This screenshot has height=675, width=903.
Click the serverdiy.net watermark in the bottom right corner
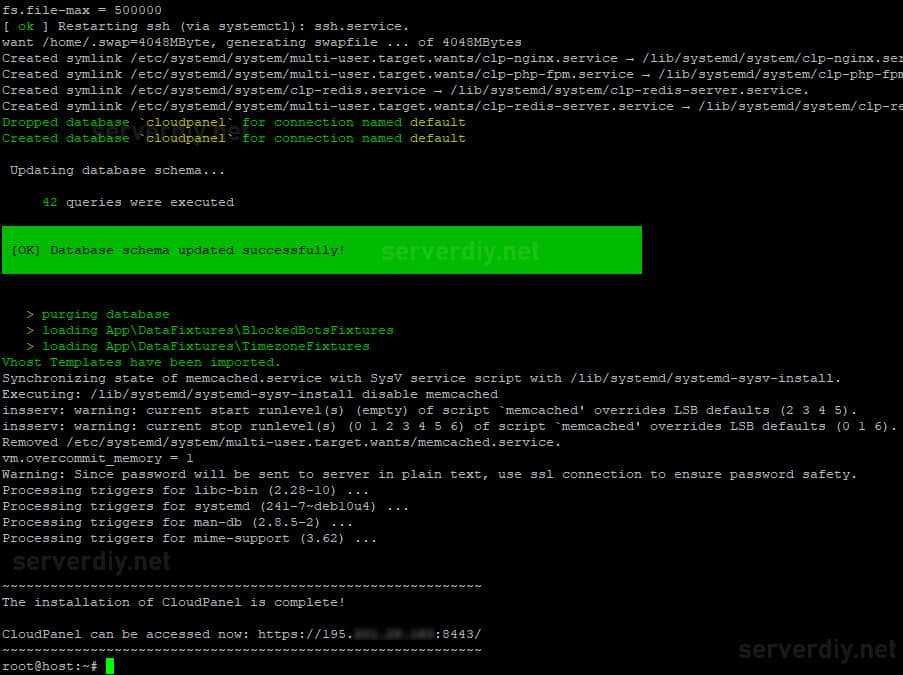817,650
